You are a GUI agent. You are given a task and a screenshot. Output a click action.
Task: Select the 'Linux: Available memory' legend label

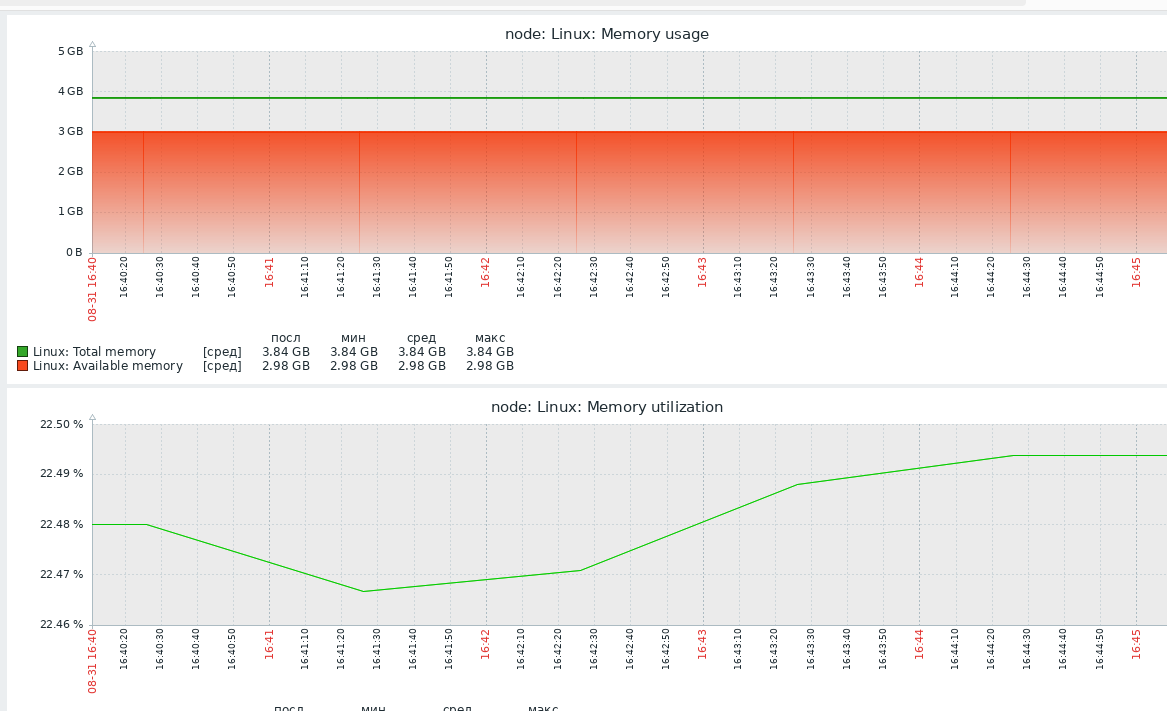[107, 366]
